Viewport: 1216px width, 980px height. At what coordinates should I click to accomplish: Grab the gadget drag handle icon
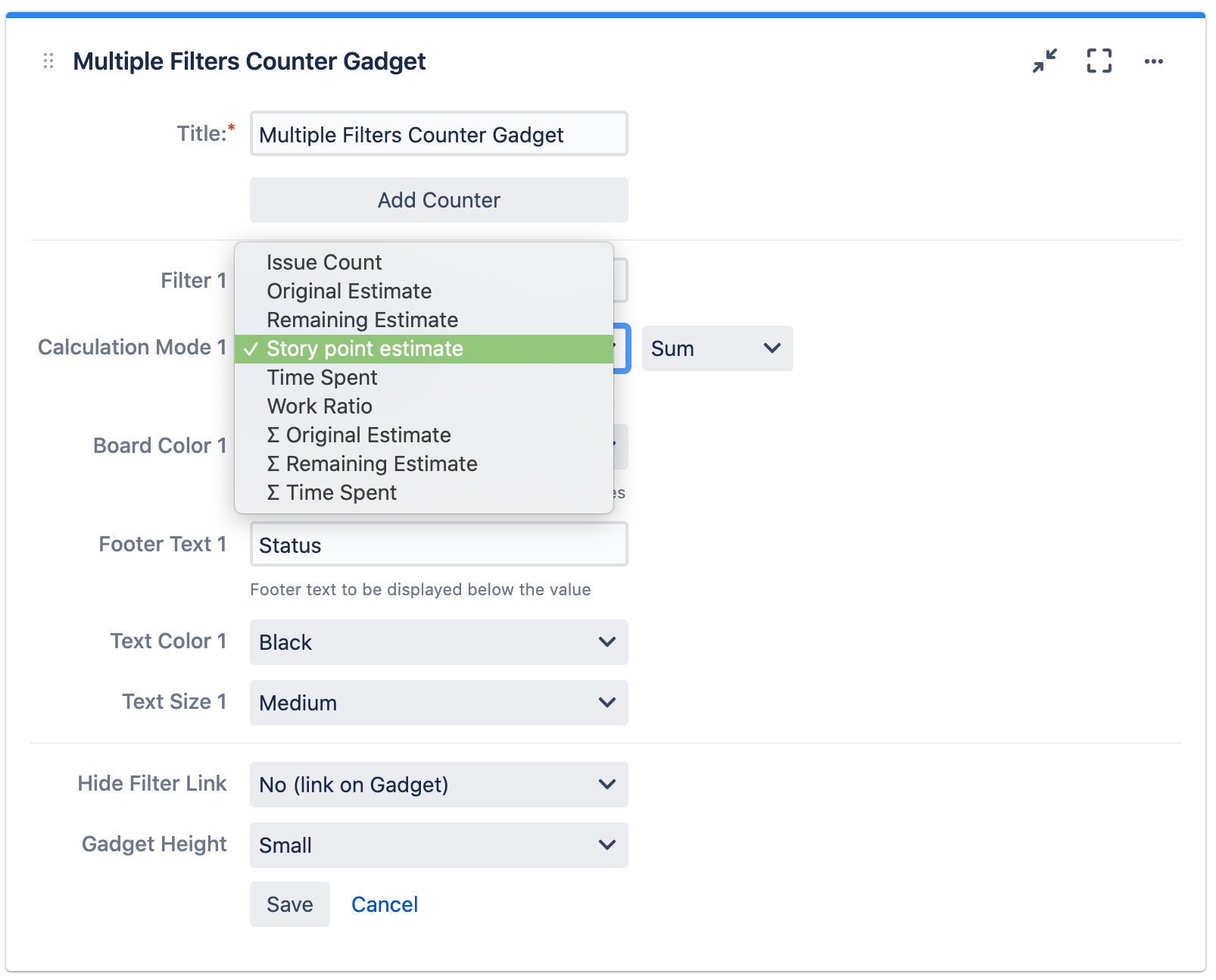48,61
